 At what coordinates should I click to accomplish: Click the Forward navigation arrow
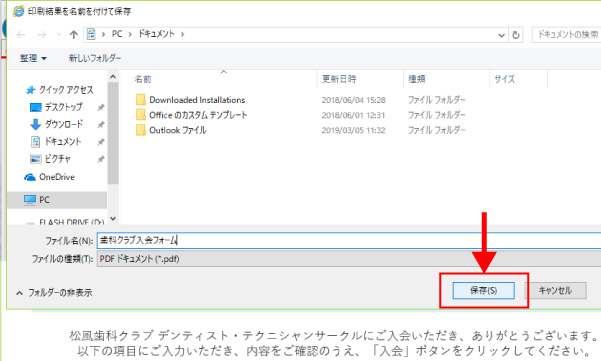[x=42, y=35]
